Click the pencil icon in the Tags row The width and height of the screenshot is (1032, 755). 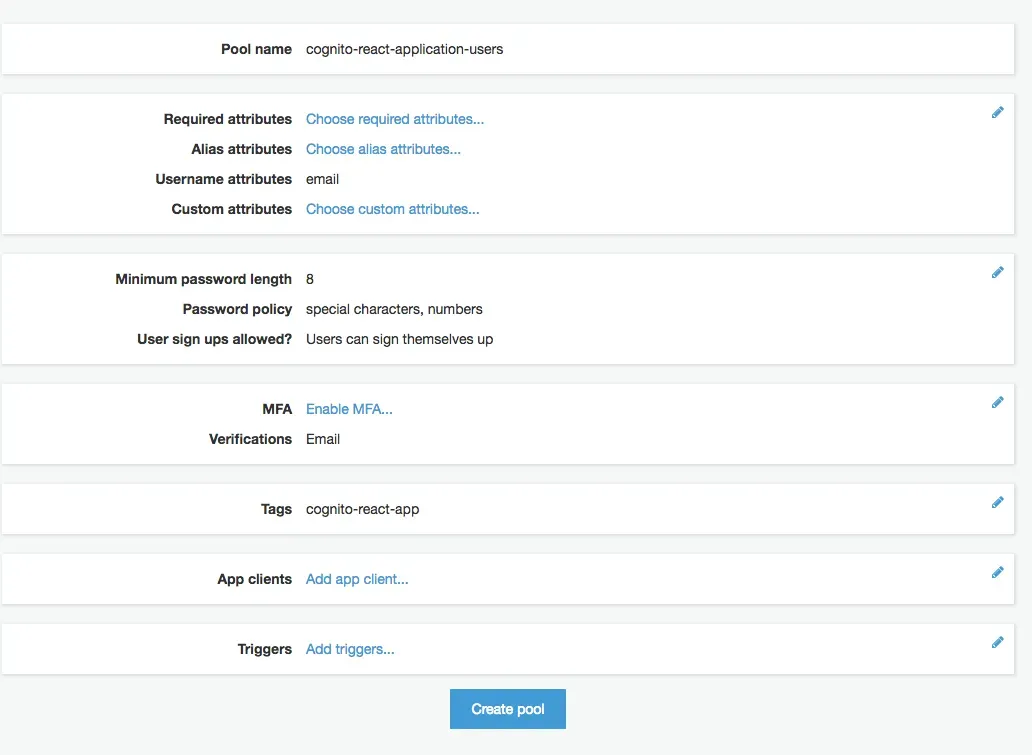998,502
